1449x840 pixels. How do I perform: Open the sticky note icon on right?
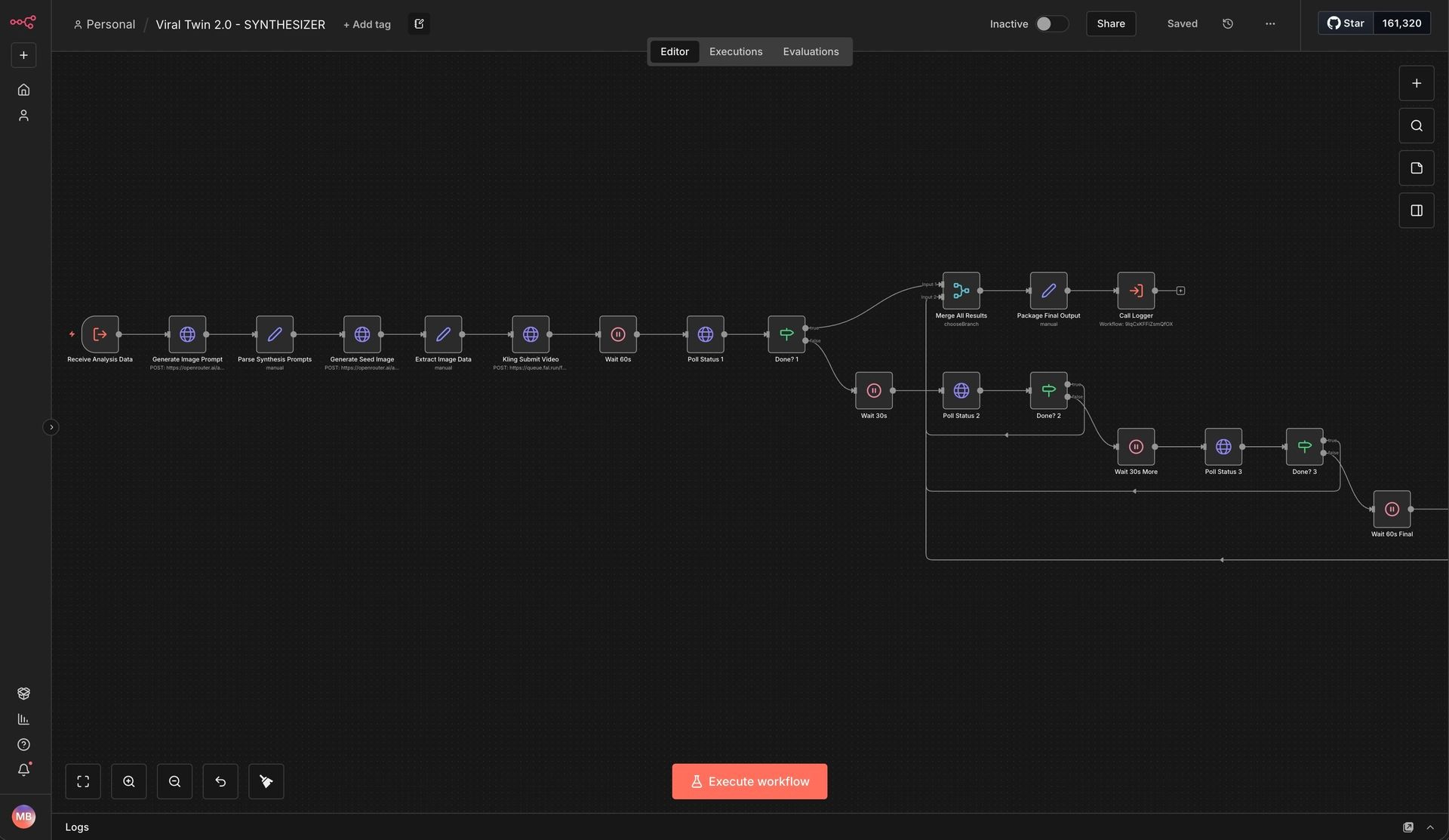click(x=1416, y=168)
